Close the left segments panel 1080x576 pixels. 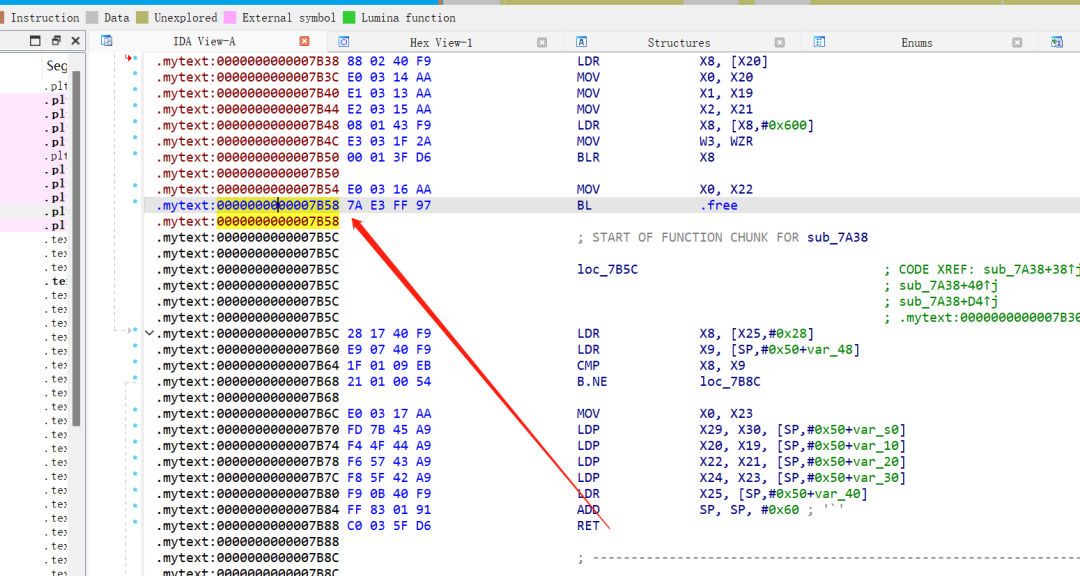click(x=76, y=41)
